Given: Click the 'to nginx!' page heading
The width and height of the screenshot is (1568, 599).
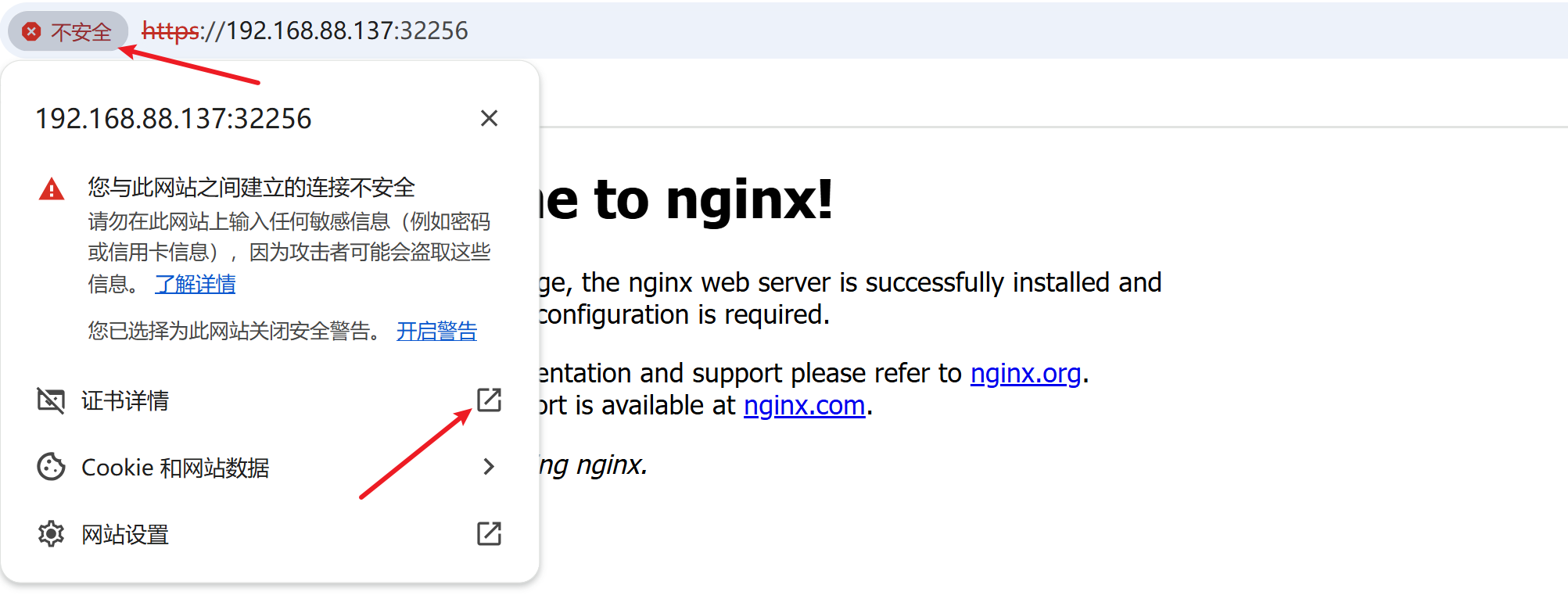Looking at the screenshot, I should [713, 199].
